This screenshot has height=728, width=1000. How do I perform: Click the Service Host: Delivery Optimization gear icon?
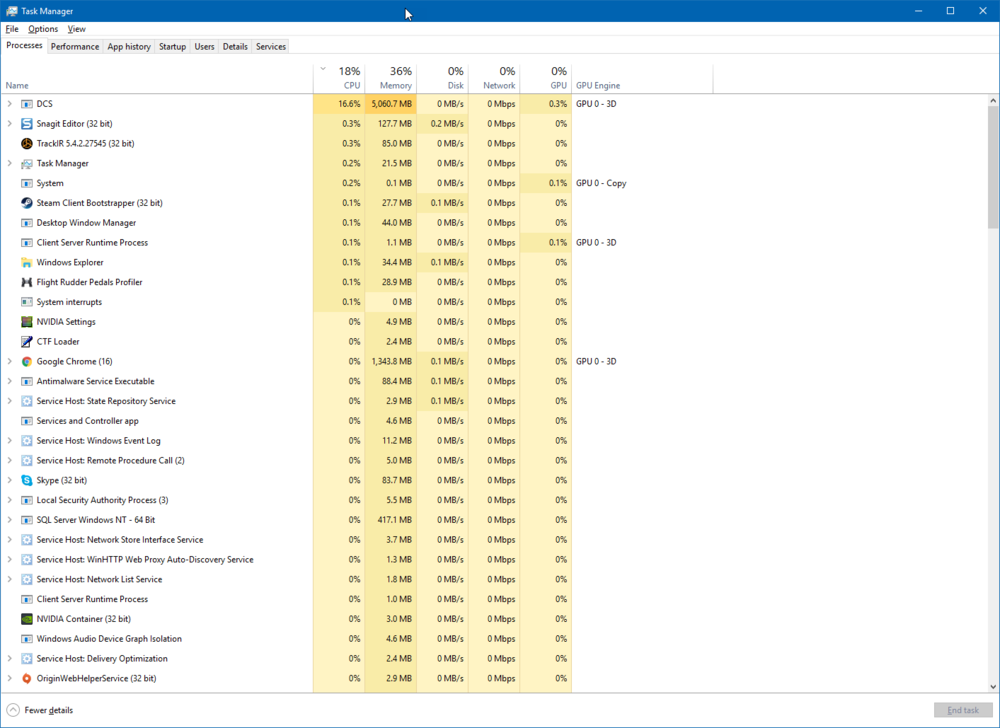[x=27, y=659]
